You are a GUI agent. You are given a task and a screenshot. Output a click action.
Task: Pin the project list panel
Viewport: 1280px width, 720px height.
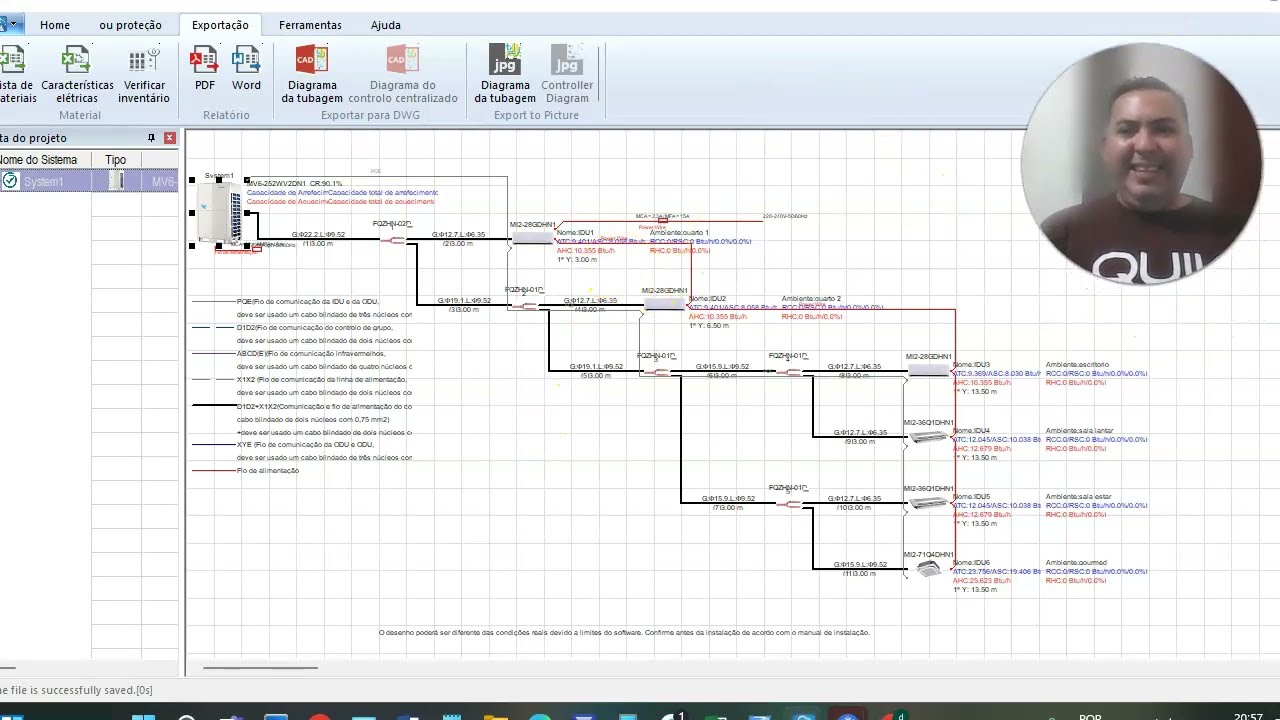tap(152, 138)
